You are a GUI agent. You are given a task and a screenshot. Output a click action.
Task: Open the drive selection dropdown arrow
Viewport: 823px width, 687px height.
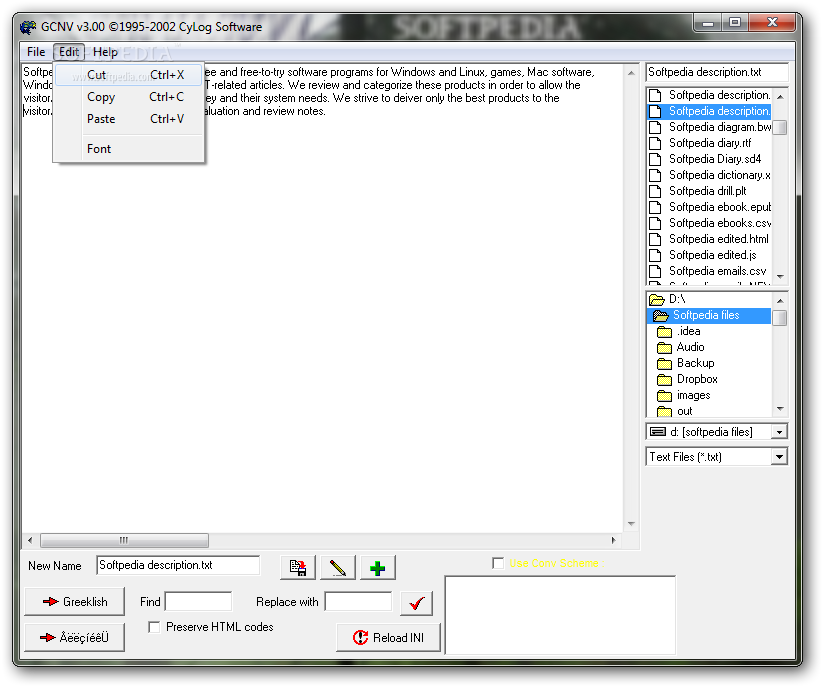[x=779, y=432]
